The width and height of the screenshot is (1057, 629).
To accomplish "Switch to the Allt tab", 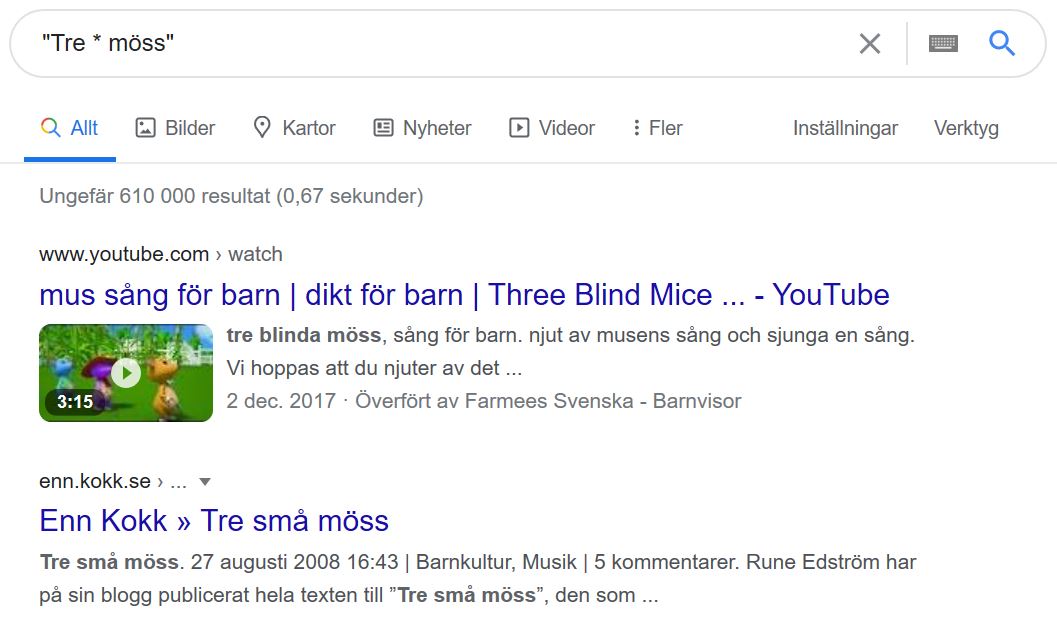I will [x=69, y=127].
